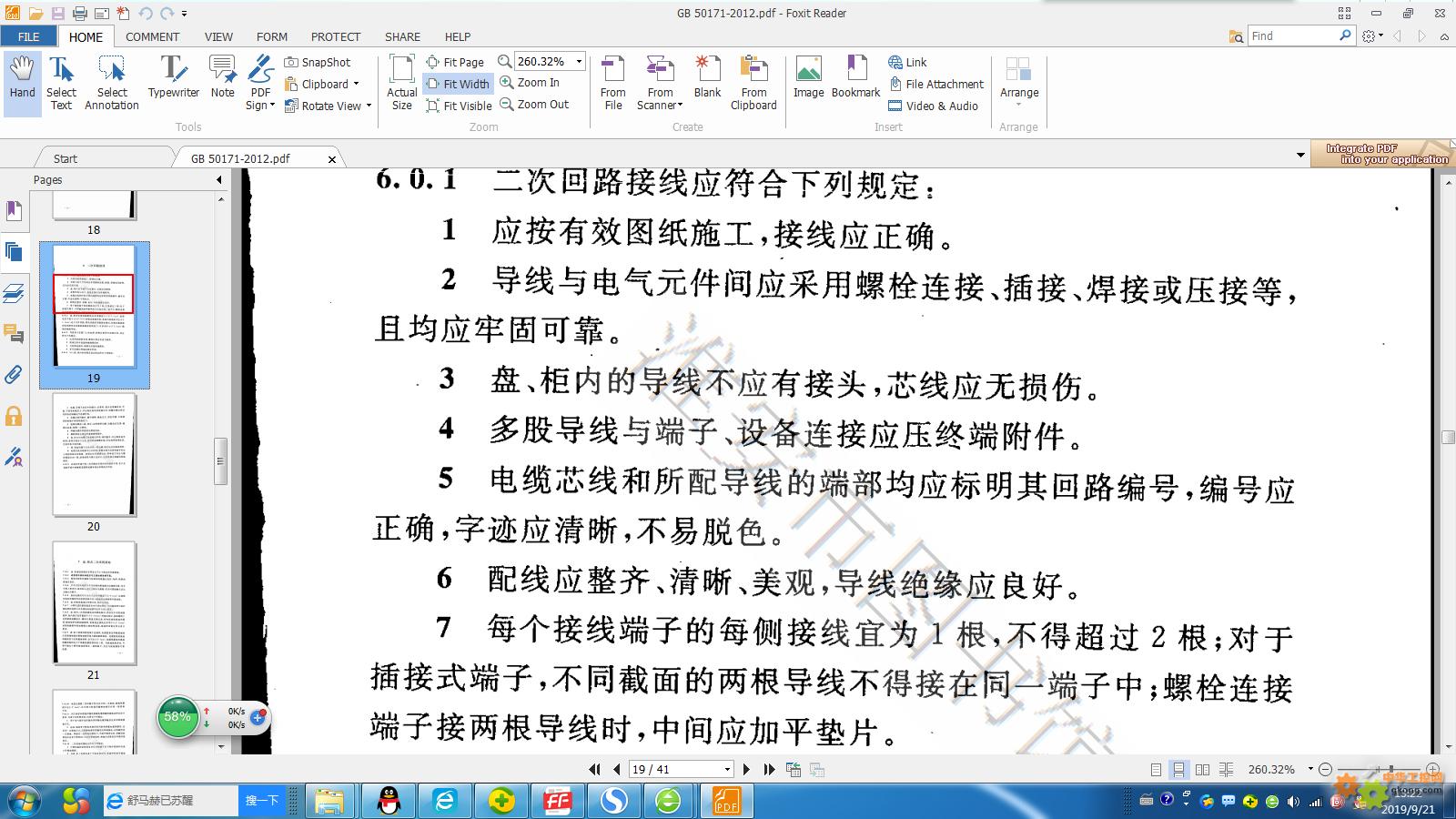Click Zoom In in the ribbon
This screenshot has width=1456, height=819.
530,82
